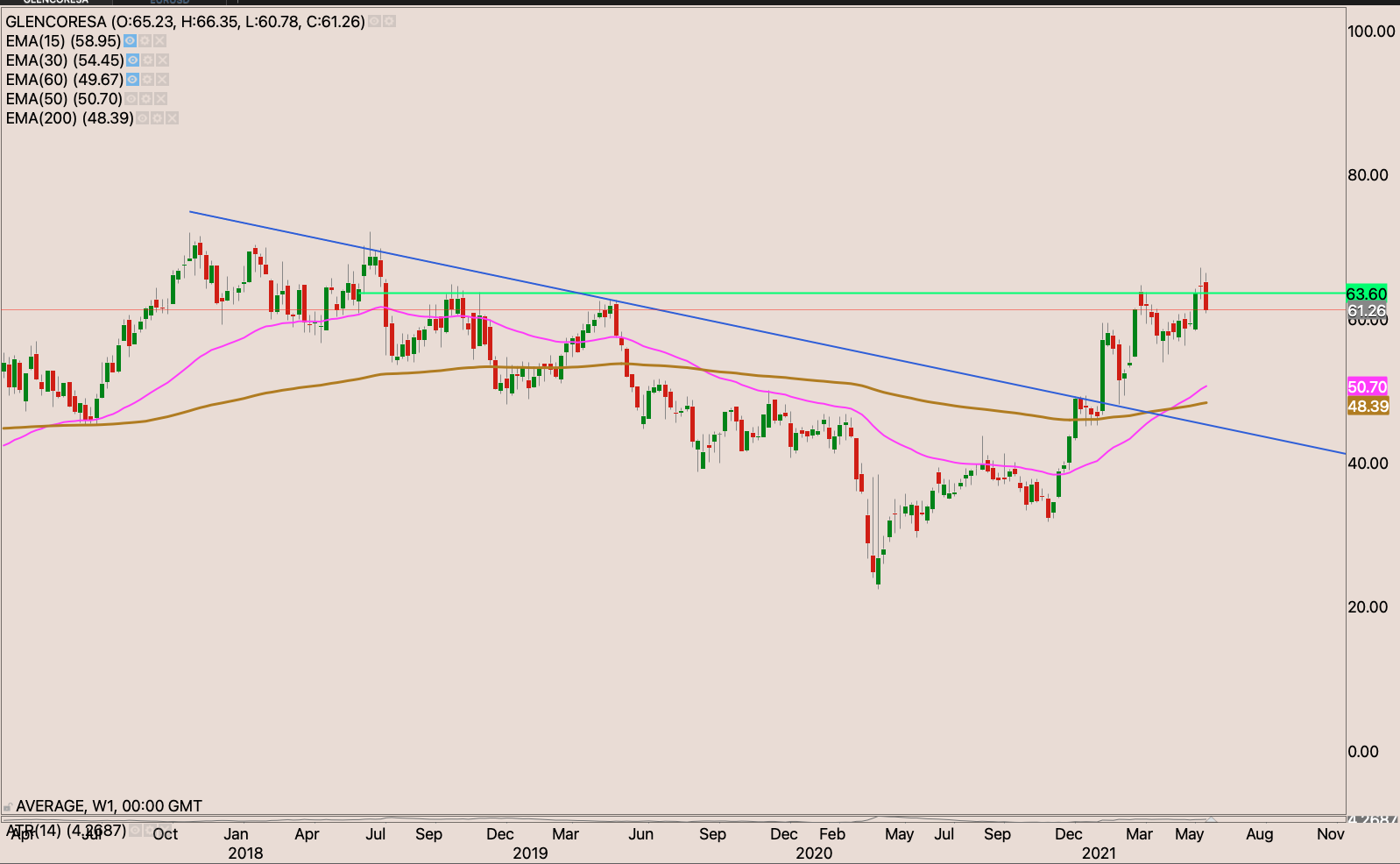Click the AVERAGE, W1, 00:00 GMT label
Image resolution: width=1400 pixels, height=864 pixels.
(x=109, y=806)
